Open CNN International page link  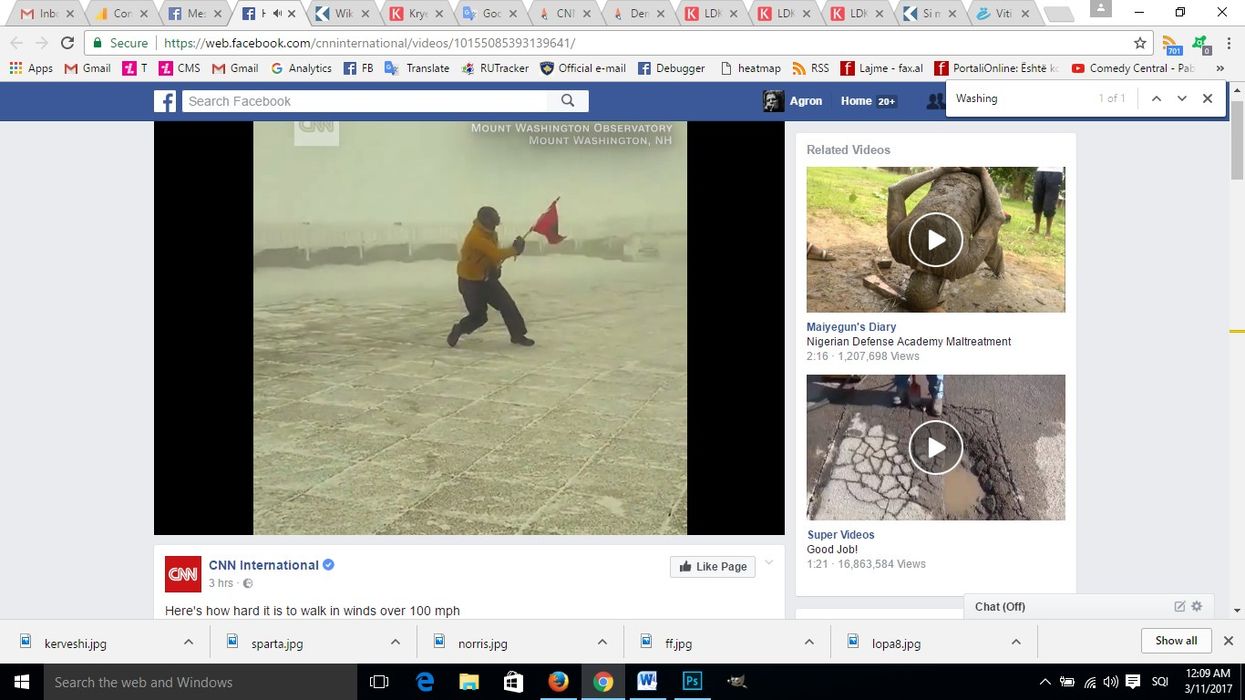(263, 565)
